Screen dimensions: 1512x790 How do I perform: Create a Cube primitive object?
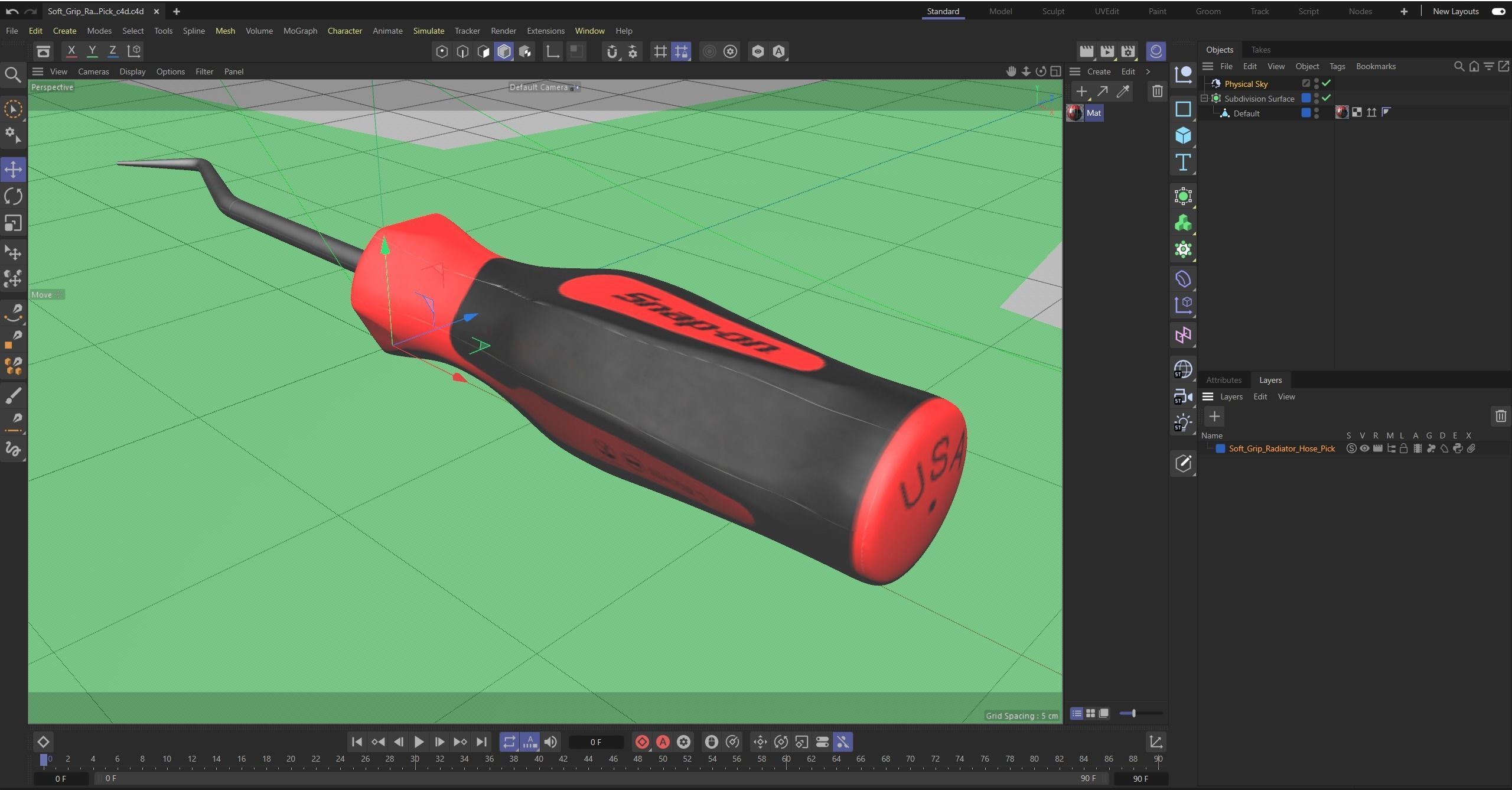[1183, 135]
